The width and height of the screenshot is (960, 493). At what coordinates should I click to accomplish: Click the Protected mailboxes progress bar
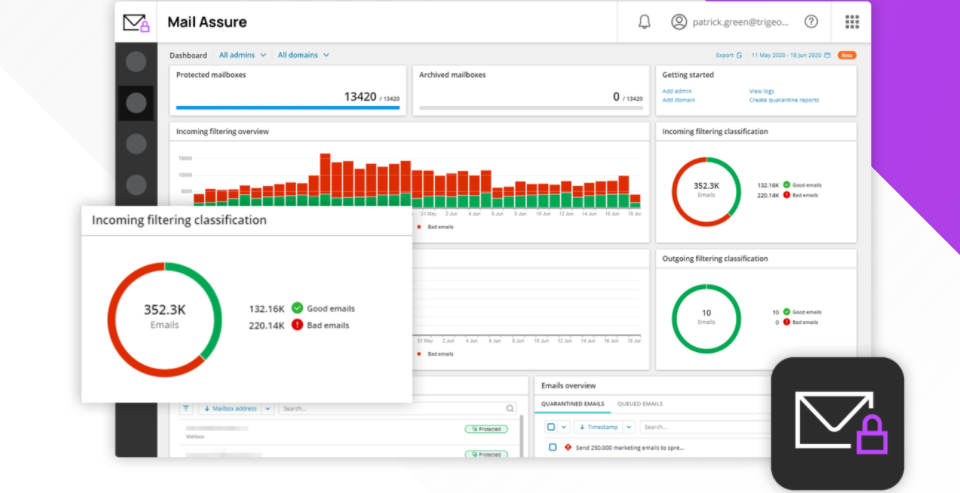coord(289,108)
